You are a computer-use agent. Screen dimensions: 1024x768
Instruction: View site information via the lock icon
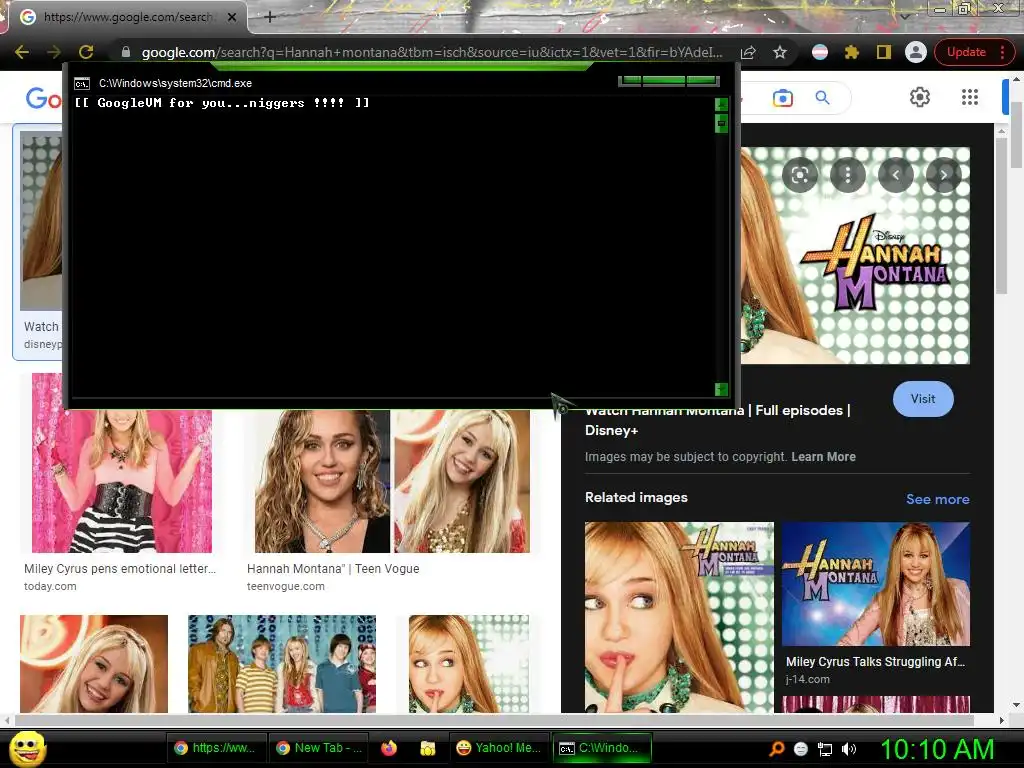pyautogui.click(x=125, y=52)
